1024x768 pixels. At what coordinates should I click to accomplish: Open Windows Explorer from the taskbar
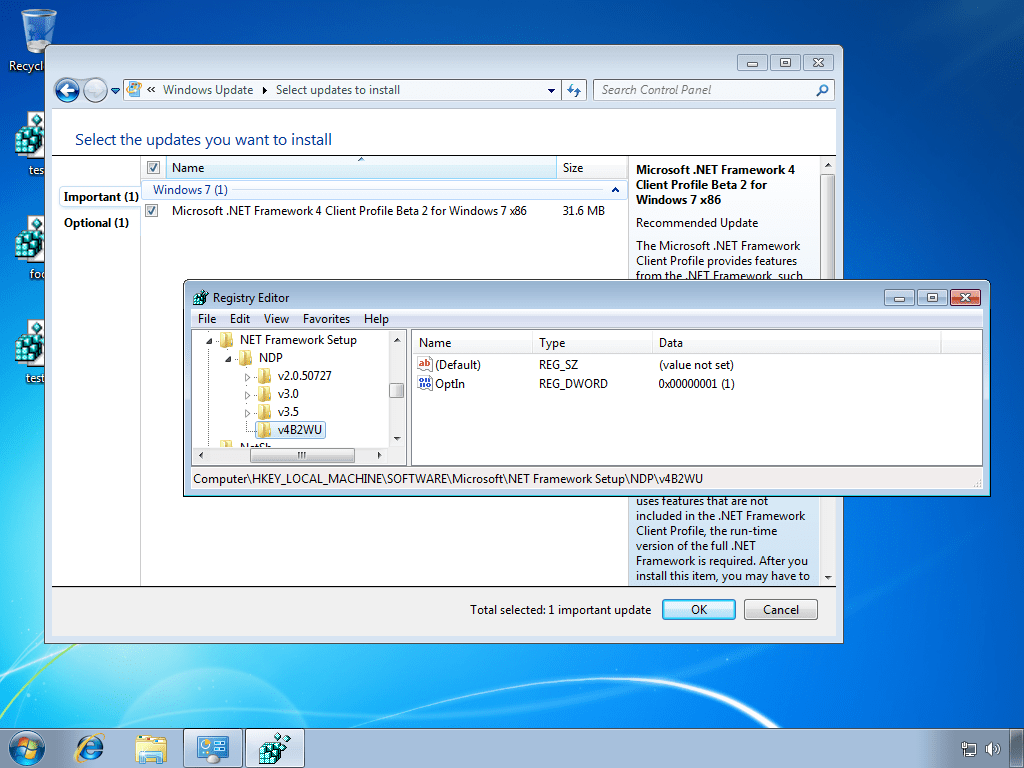click(x=151, y=747)
